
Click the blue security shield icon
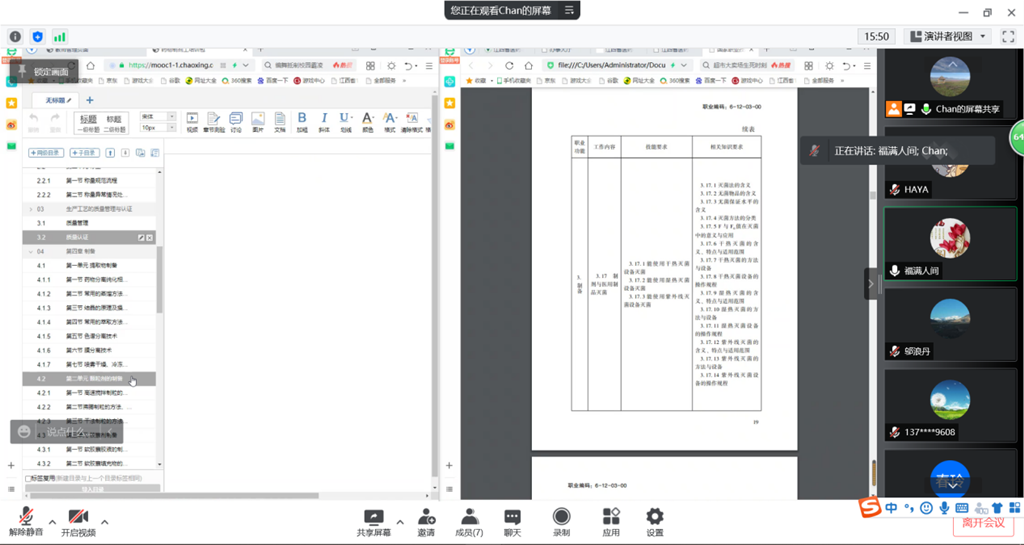37,37
